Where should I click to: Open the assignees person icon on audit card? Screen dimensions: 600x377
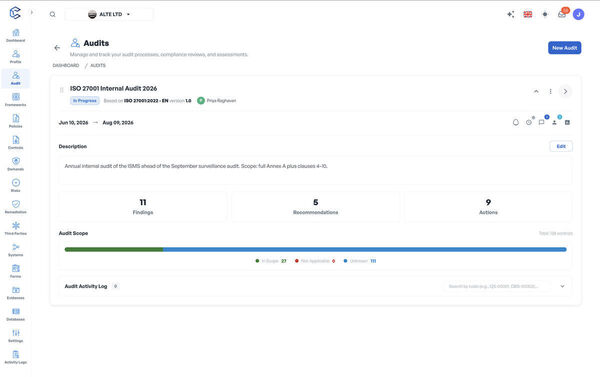click(554, 122)
